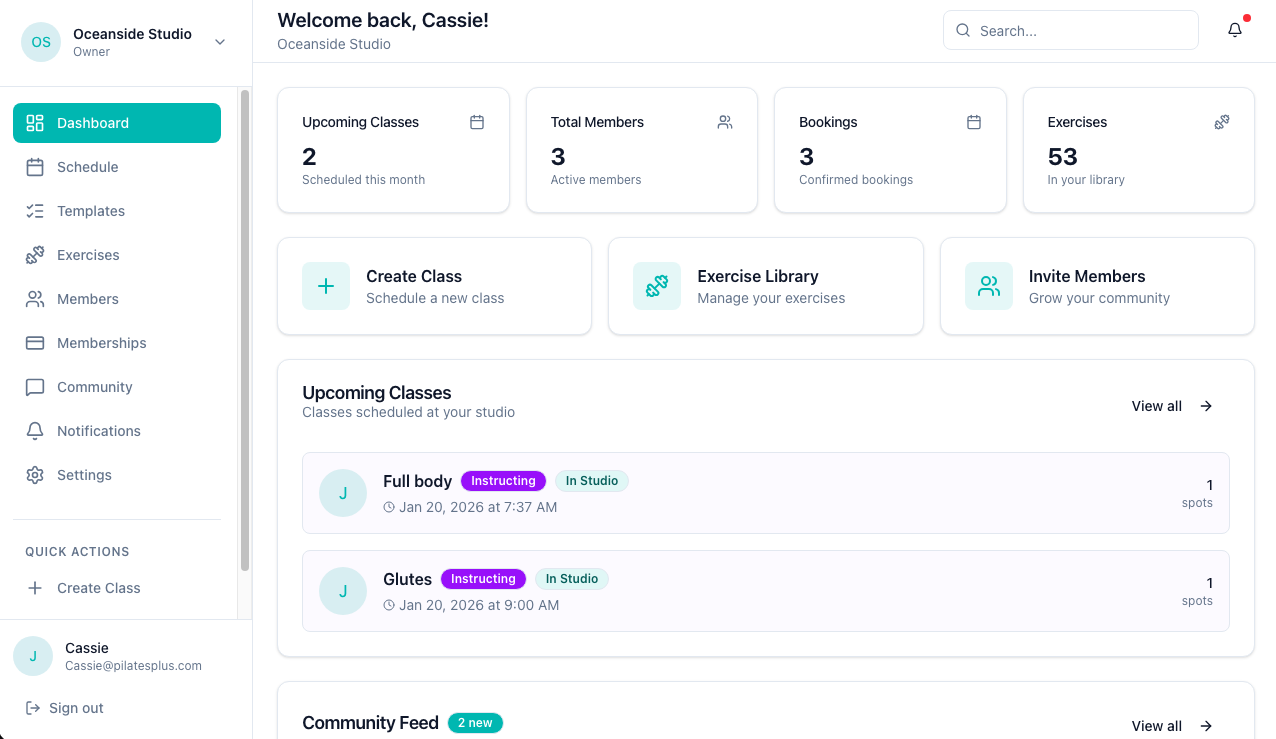Go to Memberships in the sidebar
Image resolution: width=1276 pixels, height=739 pixels.
[101, 343]
